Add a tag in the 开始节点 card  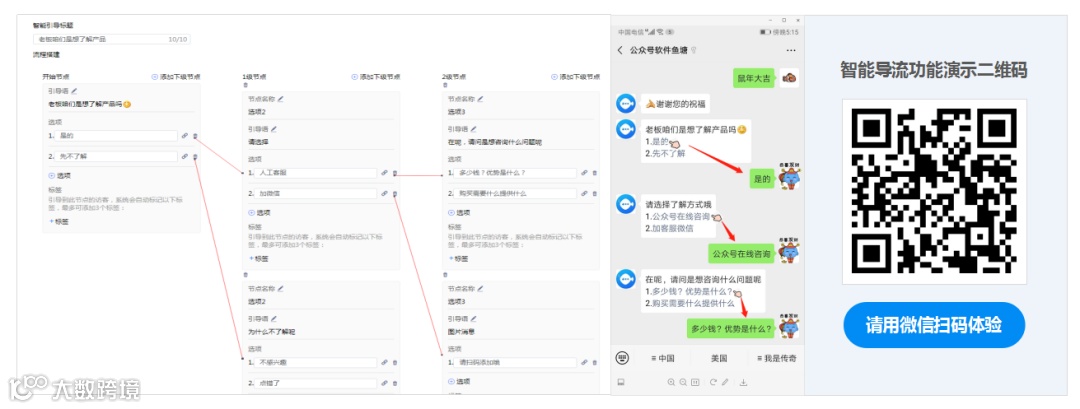(59, 222)
